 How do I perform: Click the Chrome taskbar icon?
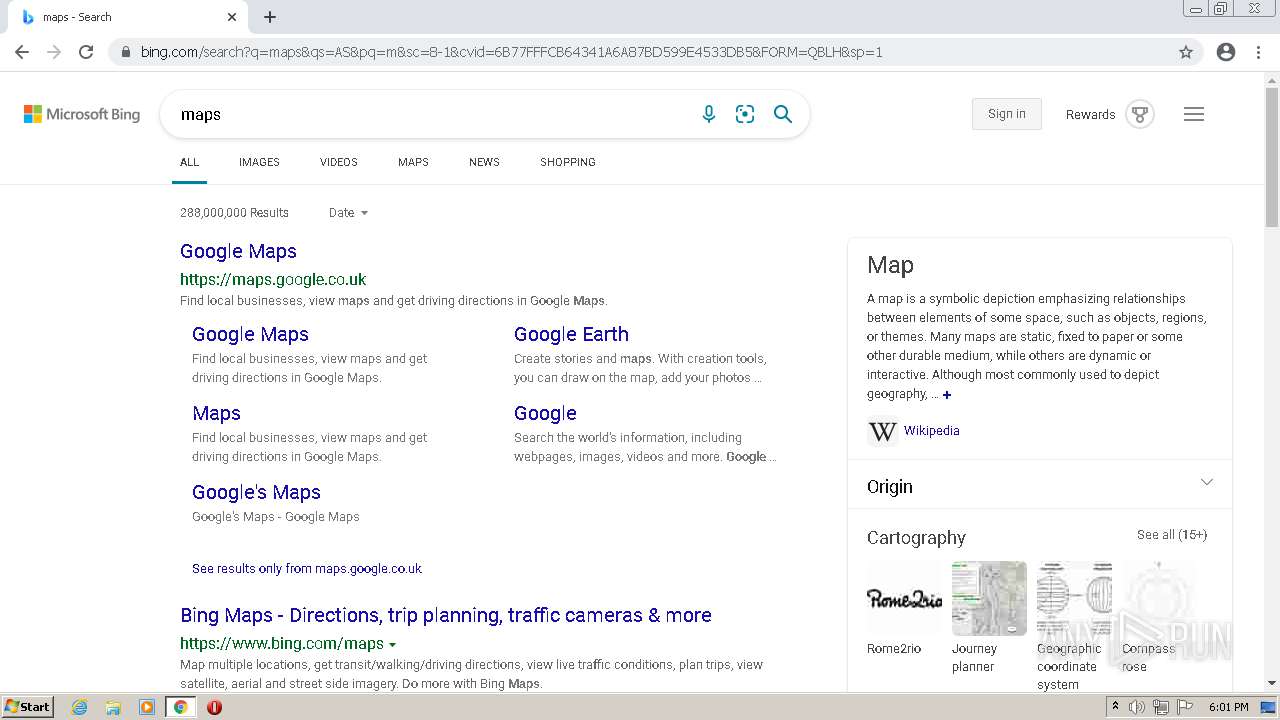pos(180,707)
